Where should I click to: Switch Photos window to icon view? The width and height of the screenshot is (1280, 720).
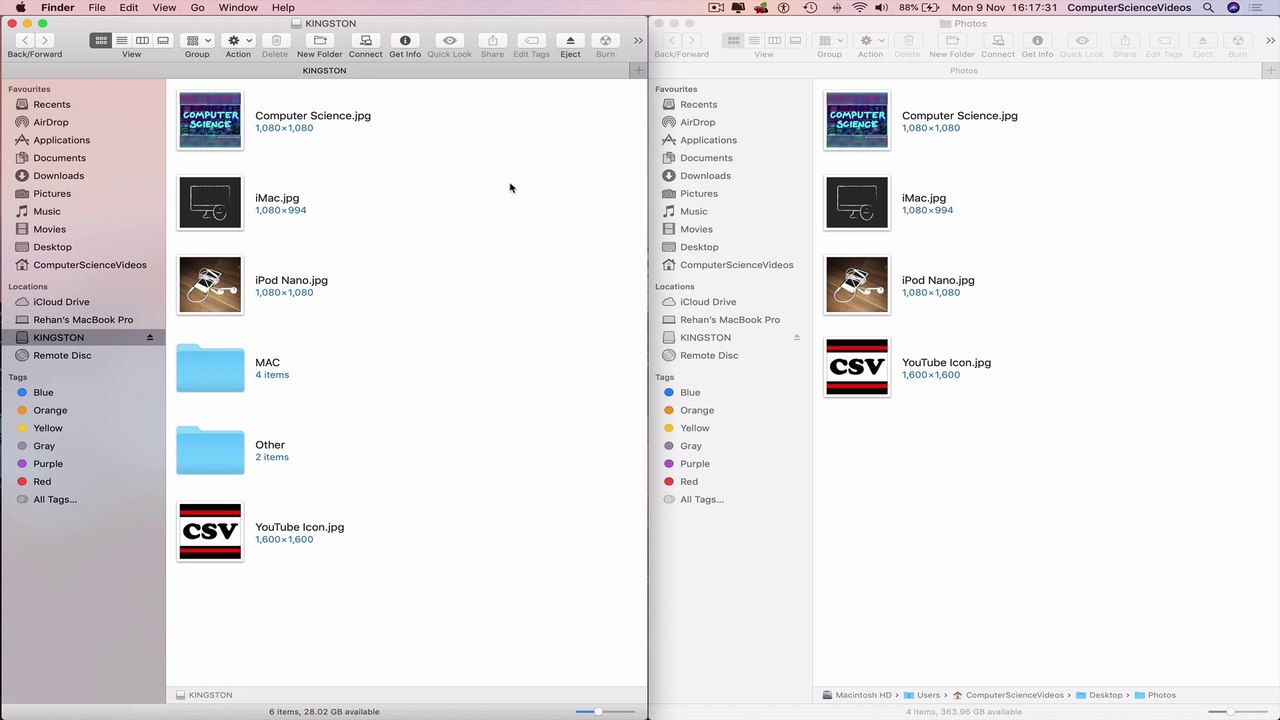coord(733,40)
